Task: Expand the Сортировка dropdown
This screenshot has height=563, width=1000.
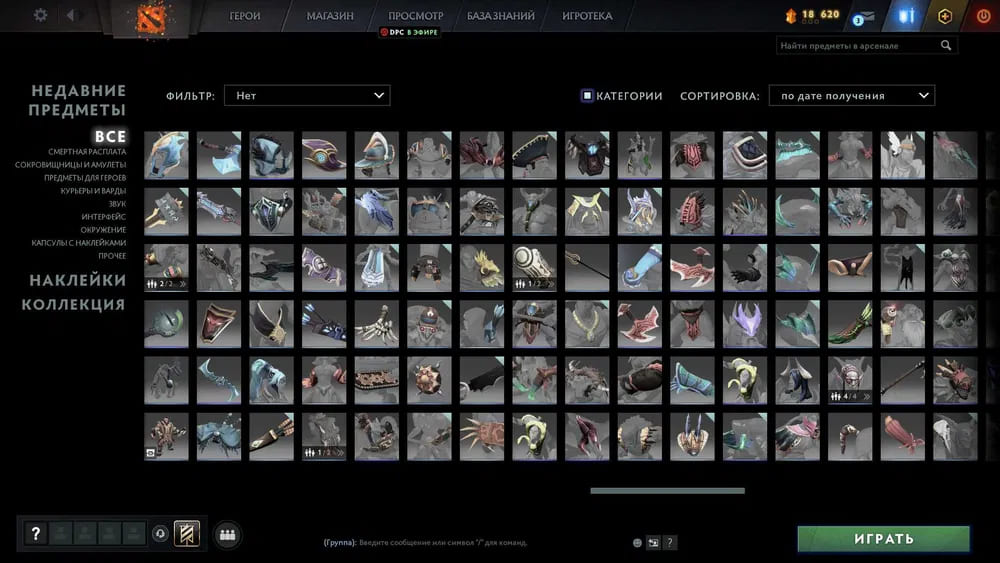Action: click(x=851, y=96)
